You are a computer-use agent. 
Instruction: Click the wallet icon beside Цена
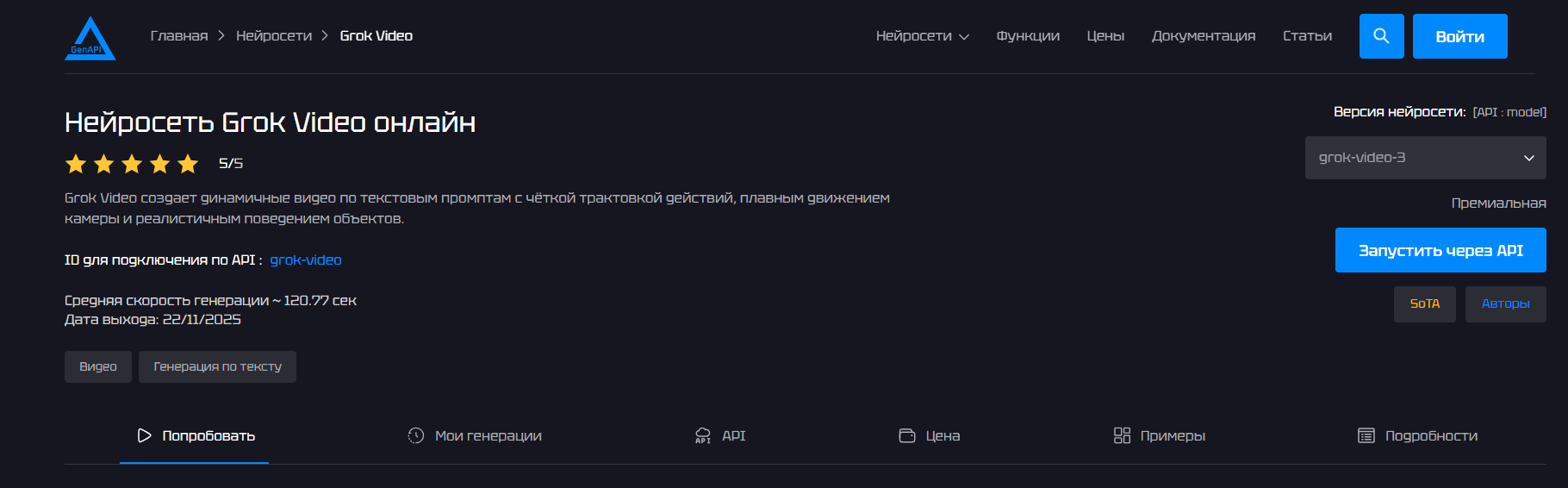[x=907, y=435]
